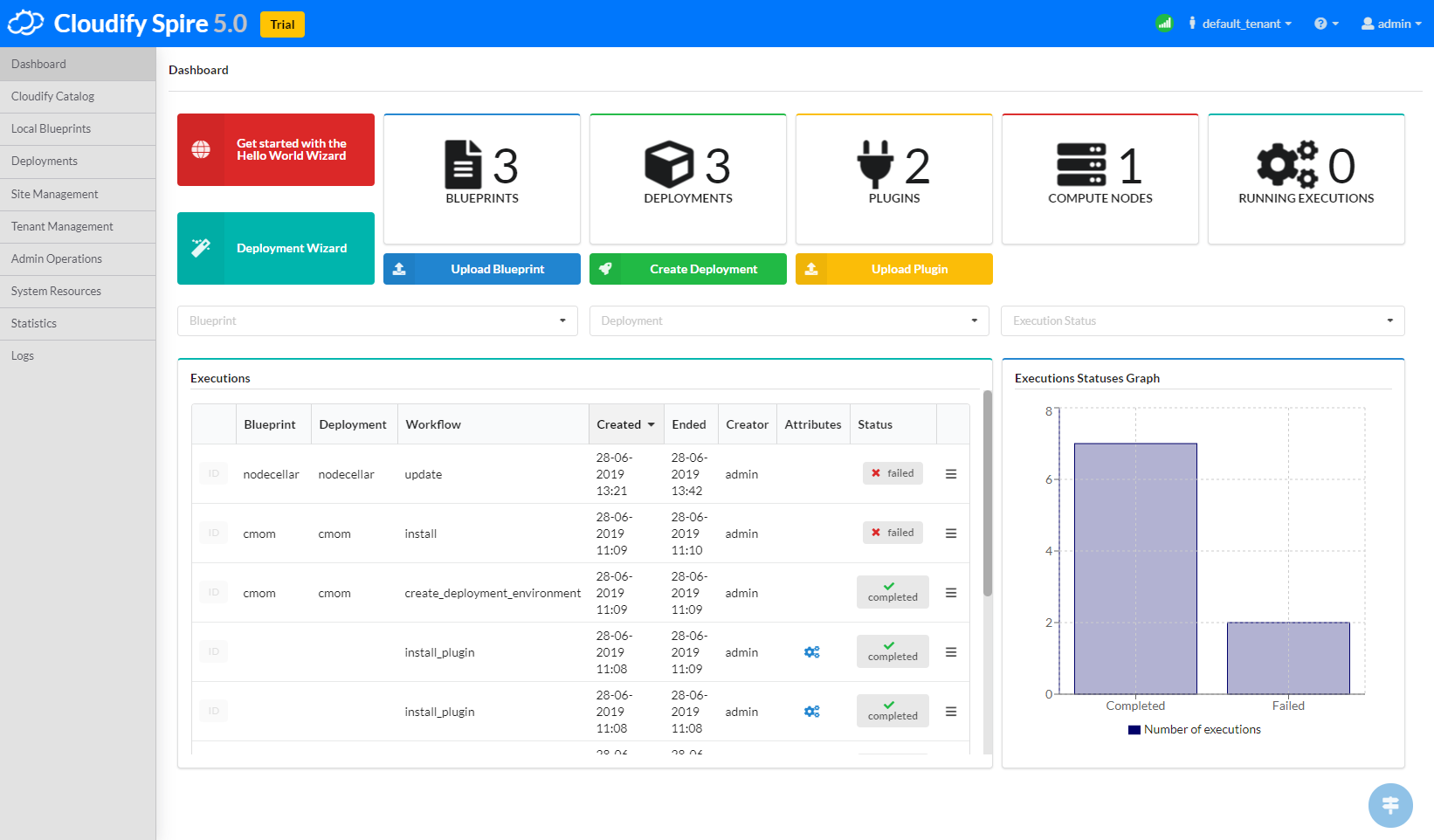Click the Blueprints document icon

463,164
